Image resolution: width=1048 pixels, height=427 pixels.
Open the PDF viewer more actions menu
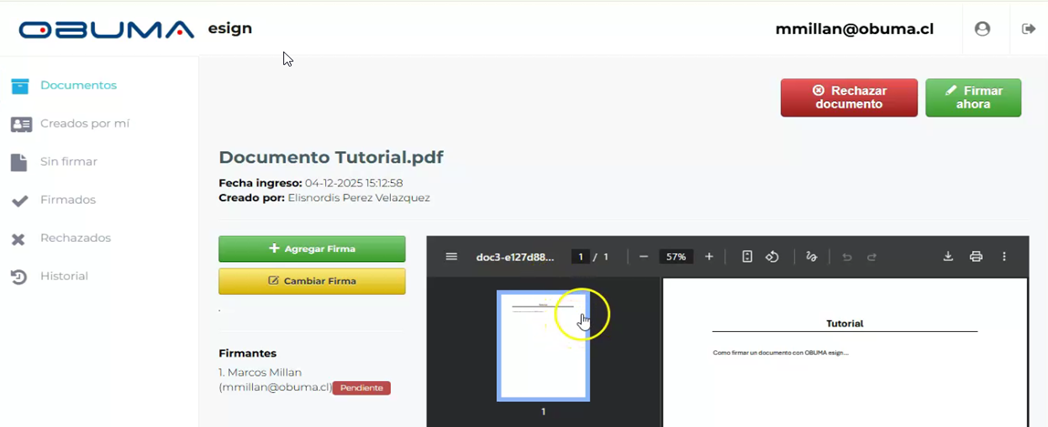1004,257
